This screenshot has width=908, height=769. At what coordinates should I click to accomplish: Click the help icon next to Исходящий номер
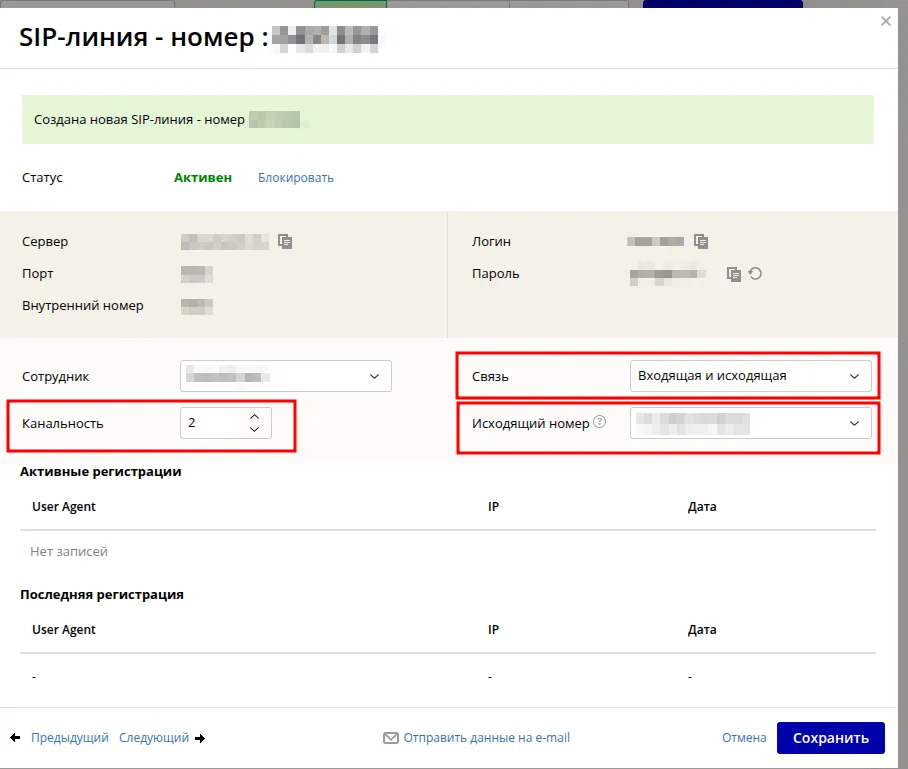(x=600, y=422)
